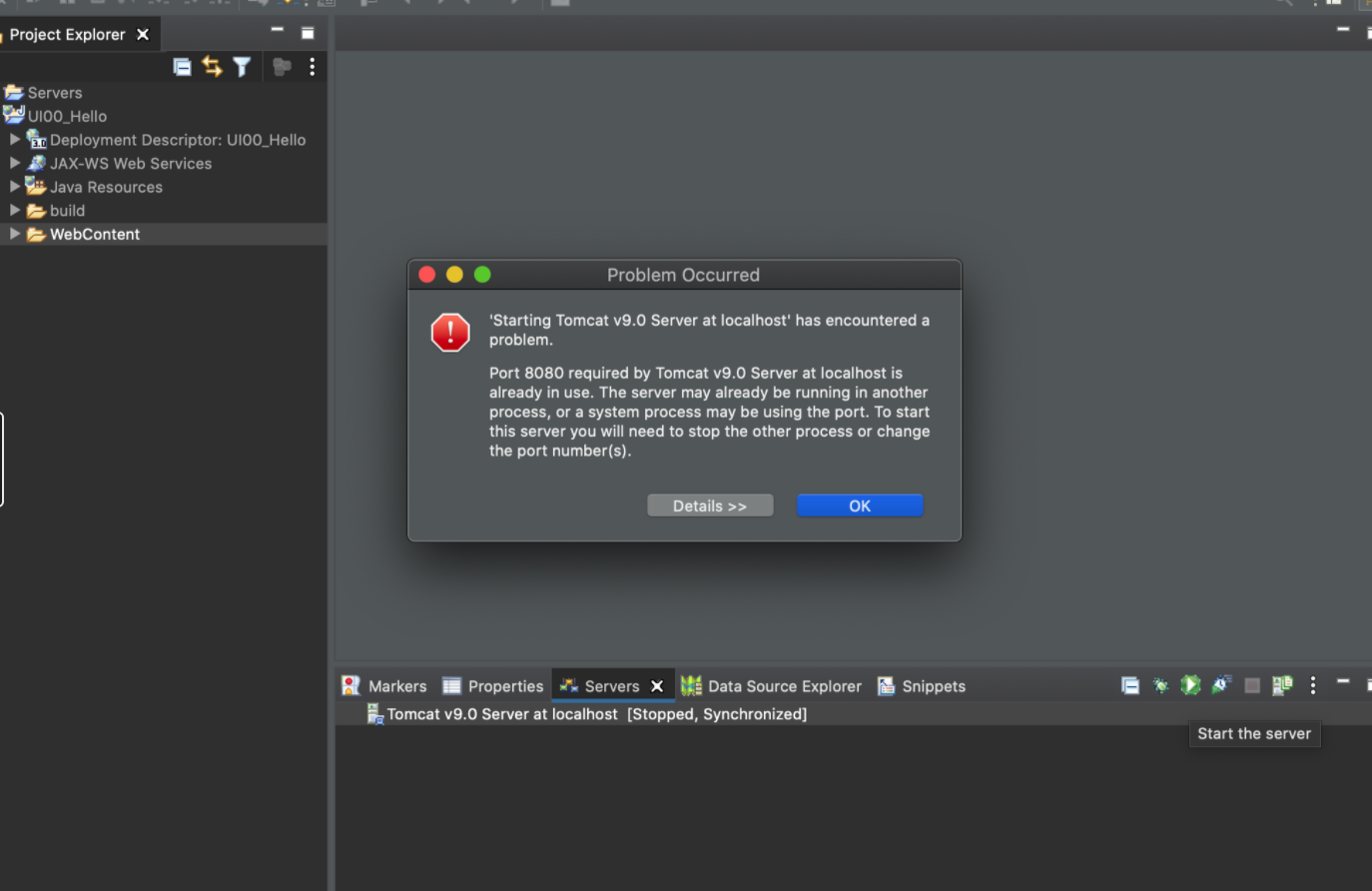This screenshot has height=891, width=1372.
Task: Toggle Link with Editor in Project Explorer
Action: pos(212,67)
